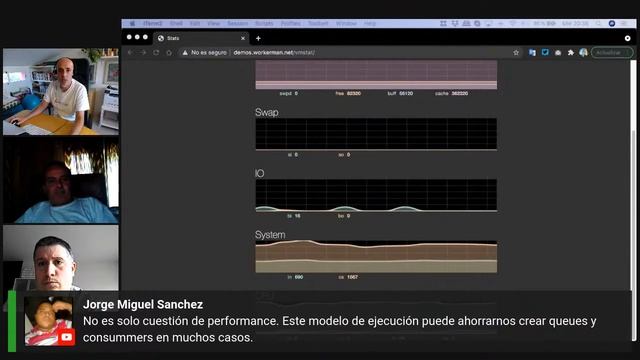Select top webcam of man in white shirt
Viewport: 640px width, 360px height.
61,91
